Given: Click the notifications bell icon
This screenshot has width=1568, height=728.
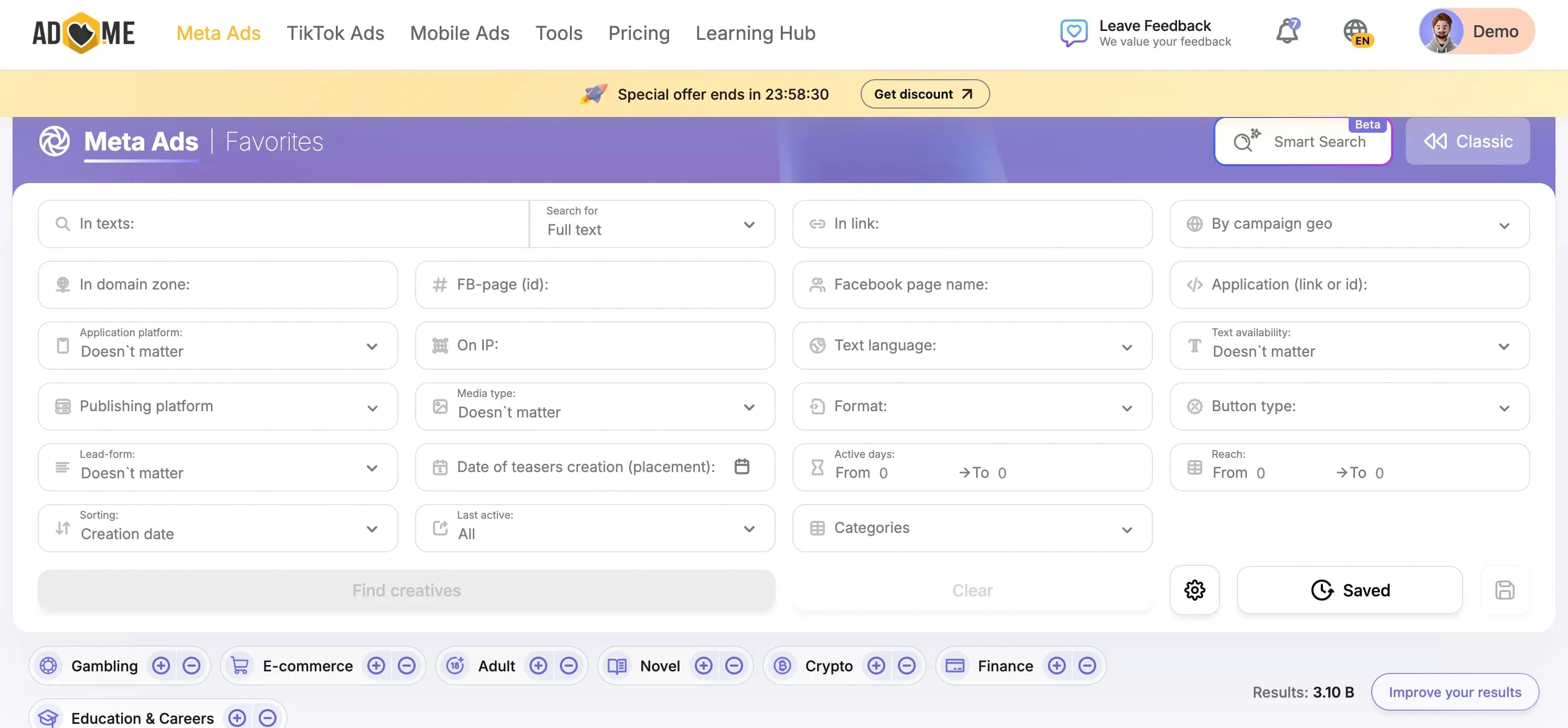Looking at the screenshot, I should [1287, 31].
